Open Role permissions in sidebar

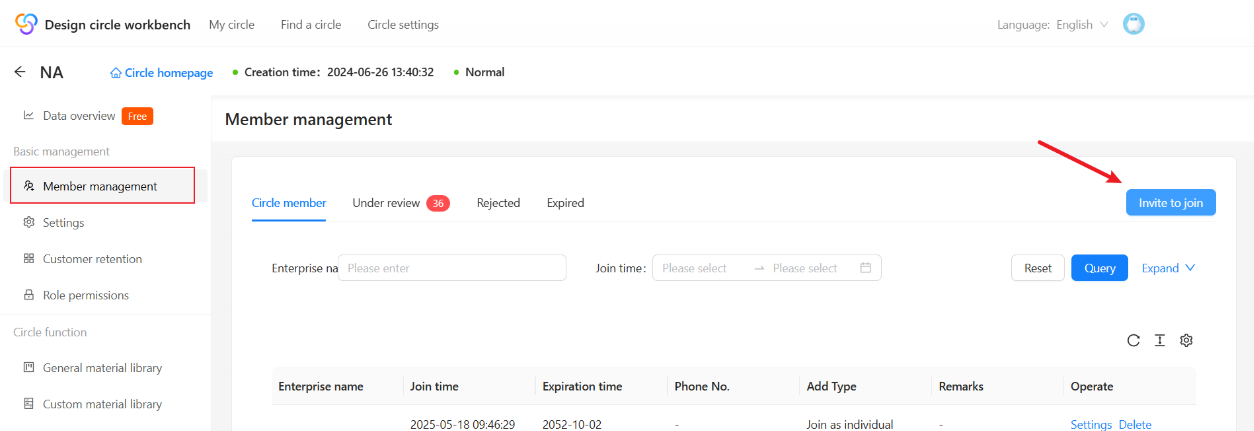[85, 295]
